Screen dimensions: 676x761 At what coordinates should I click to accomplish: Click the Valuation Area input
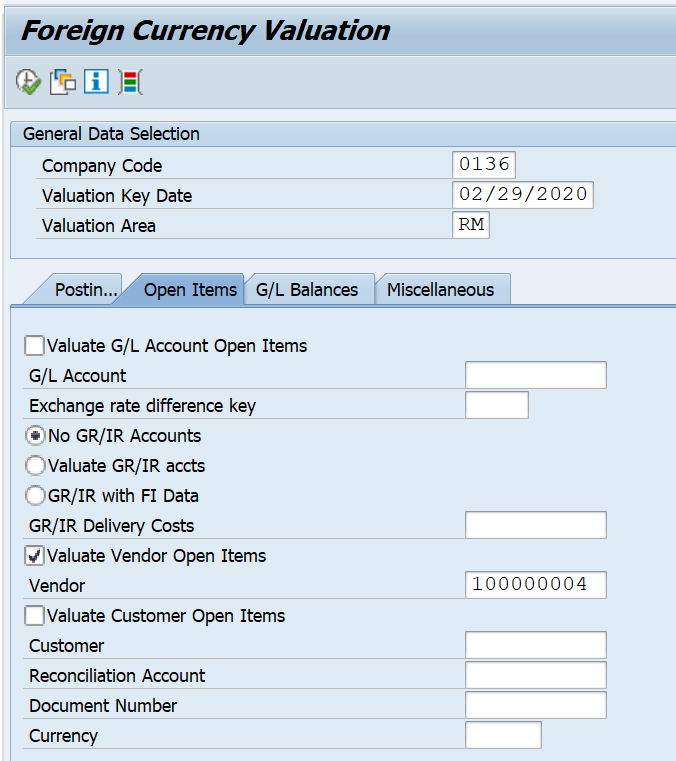tap(471, 225)
